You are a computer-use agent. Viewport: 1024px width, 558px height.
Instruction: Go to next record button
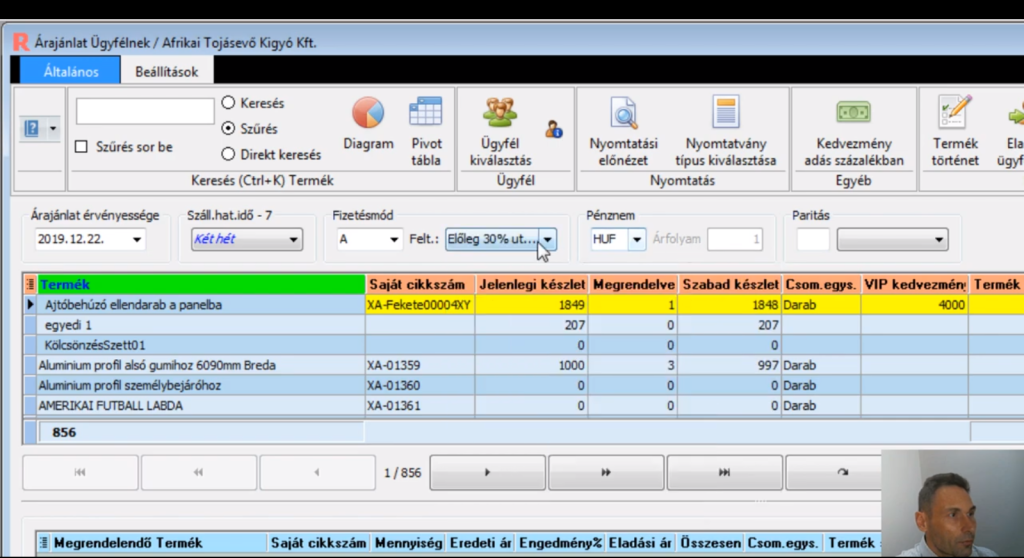[487, 472]
